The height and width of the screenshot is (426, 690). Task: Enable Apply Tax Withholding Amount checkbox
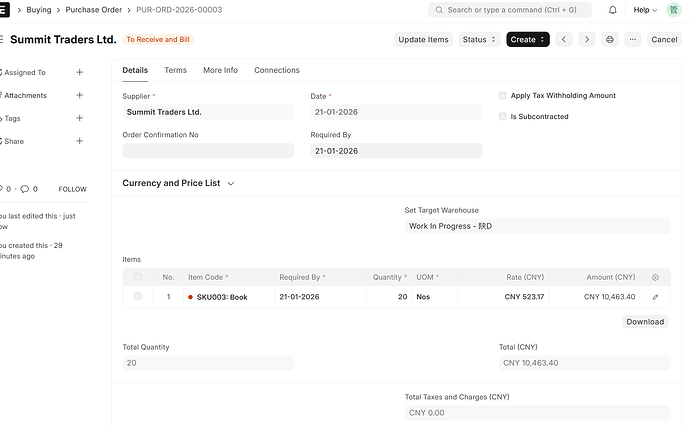(x=503, y=96)
